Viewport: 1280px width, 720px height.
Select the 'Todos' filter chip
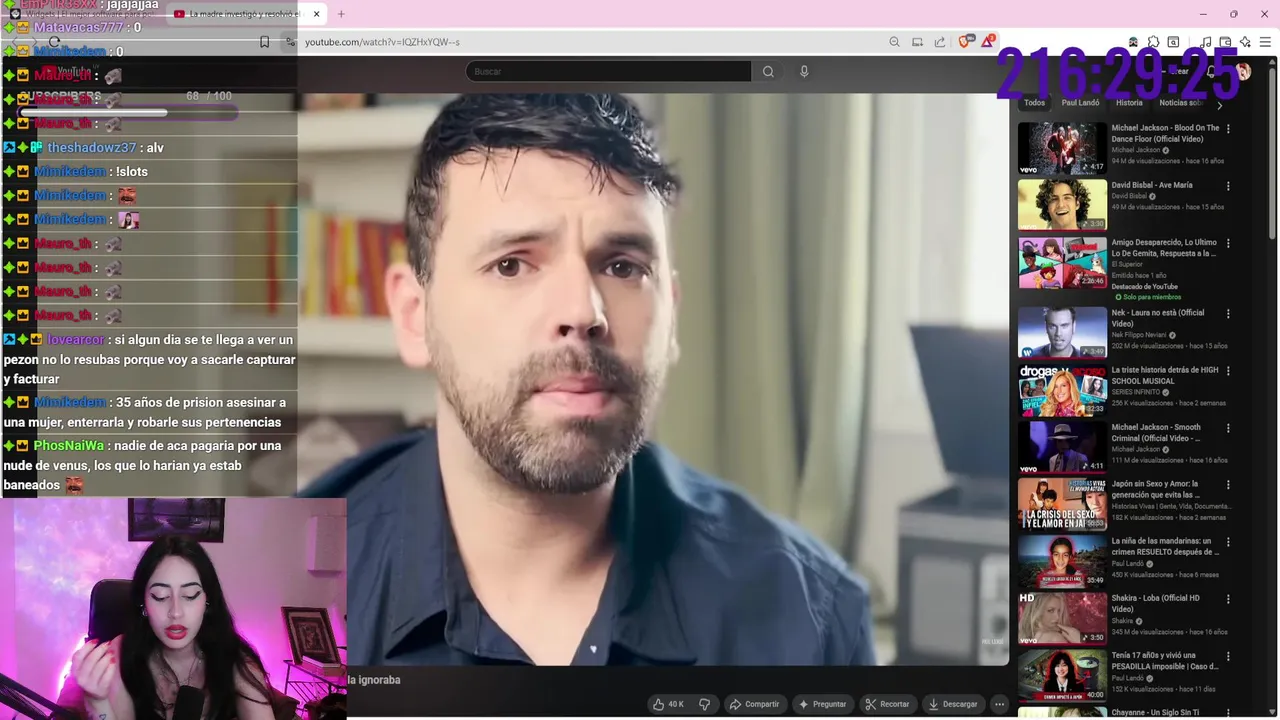(1034, 103)
